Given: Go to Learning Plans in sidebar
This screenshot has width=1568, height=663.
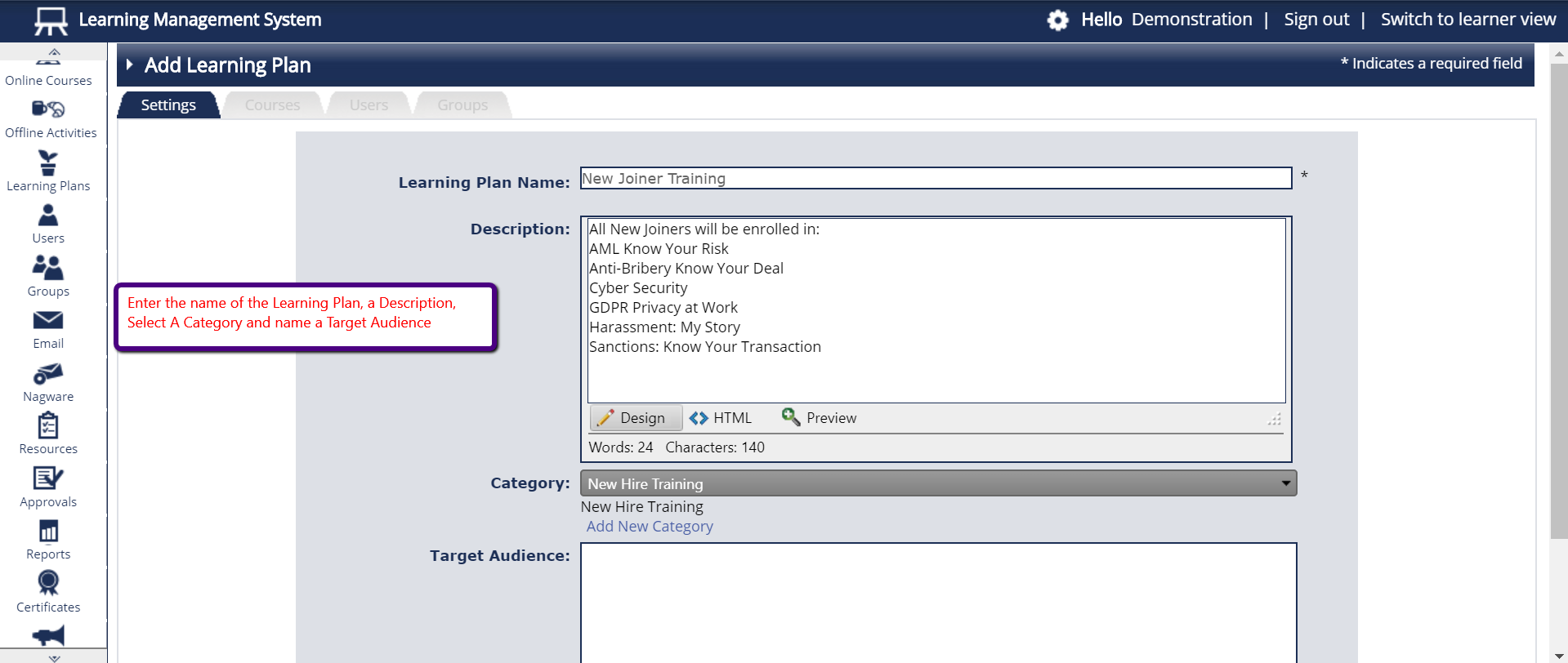Looking at the screenshot, I should click(x=48, y=163).
